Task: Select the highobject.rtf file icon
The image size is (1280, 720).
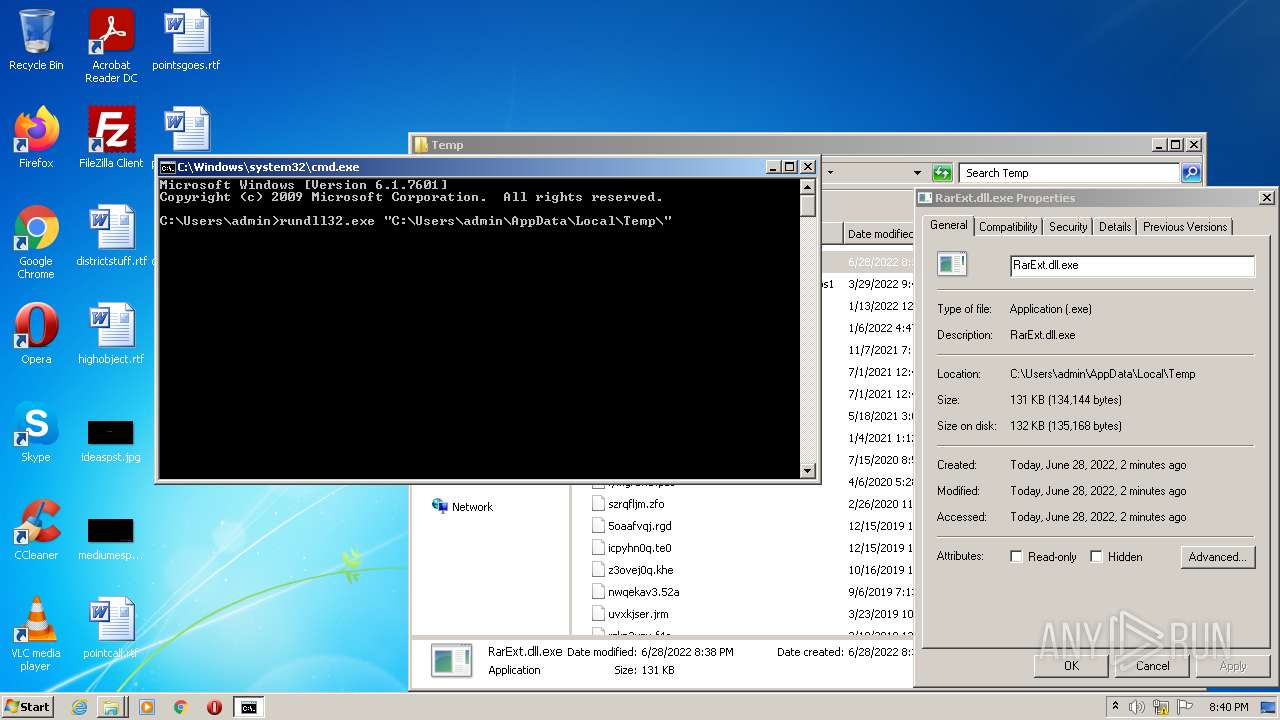Action: [111, 334]
